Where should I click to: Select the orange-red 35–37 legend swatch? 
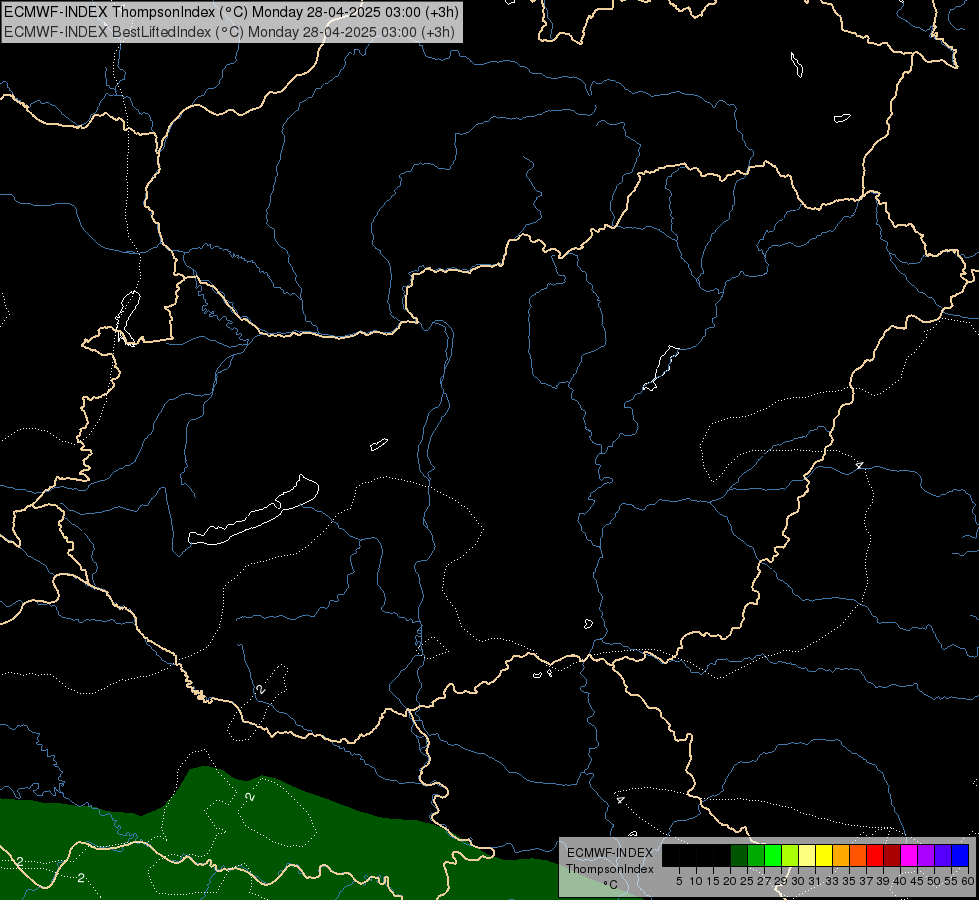point(858,855)
